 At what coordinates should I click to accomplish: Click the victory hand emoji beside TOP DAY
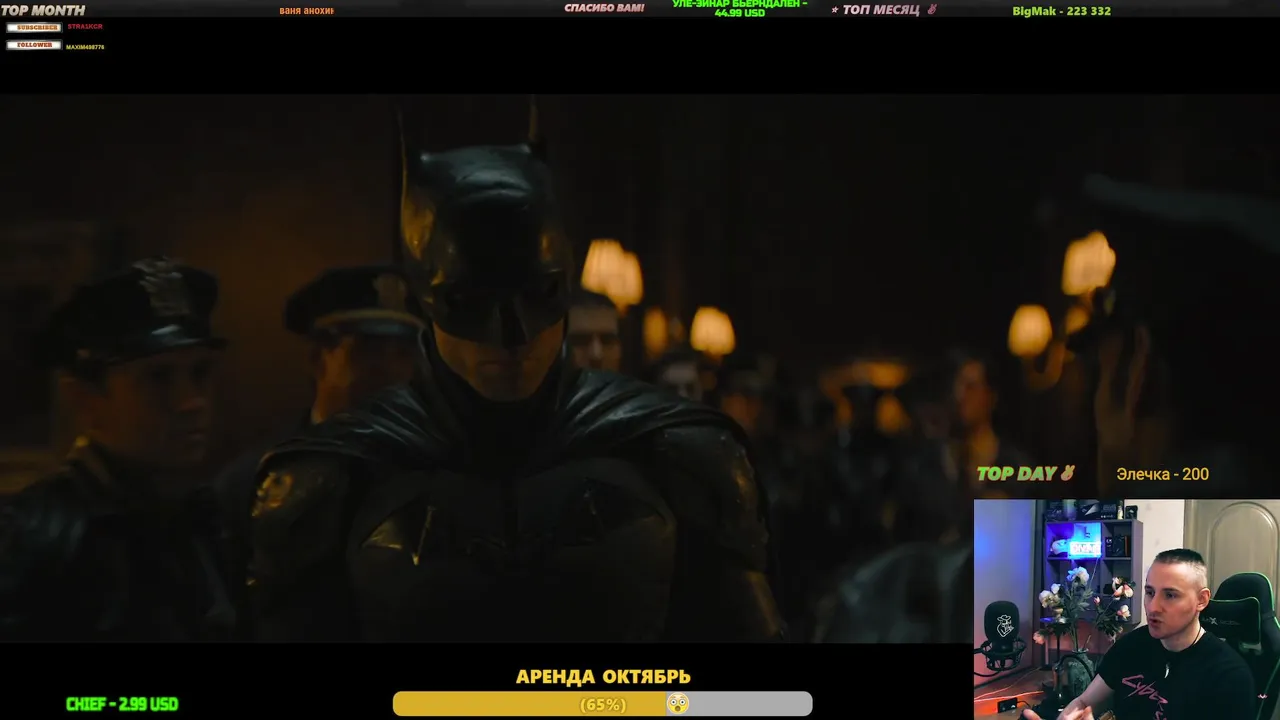point(1067,473)
